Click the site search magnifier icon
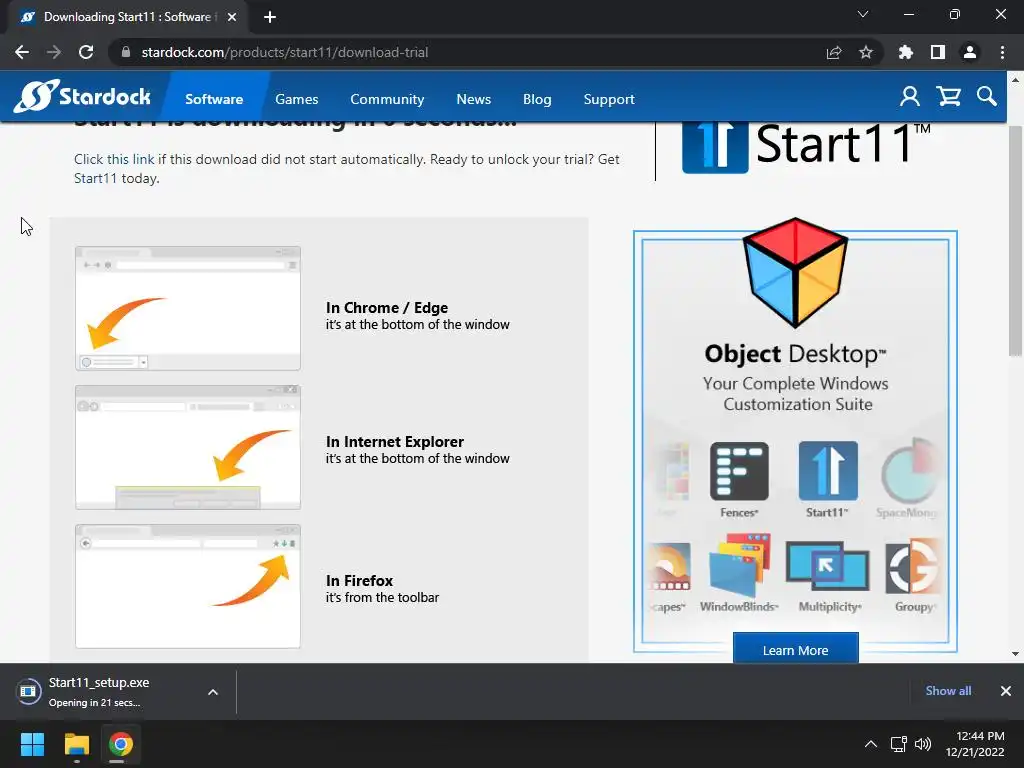Screen dimensions: 1024x768 pyautogui.click(x=987, y=97)
